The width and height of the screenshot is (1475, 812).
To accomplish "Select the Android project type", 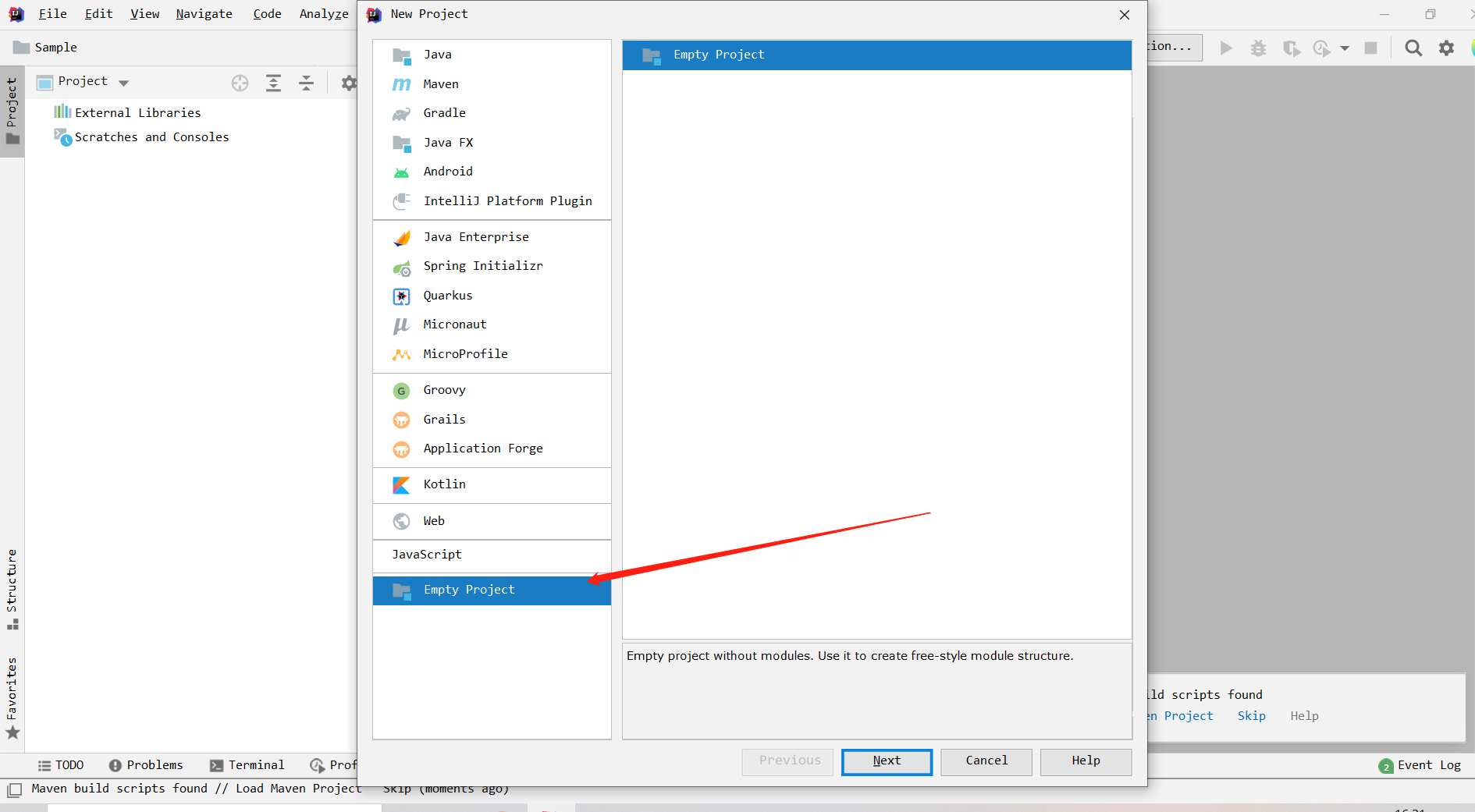I will tap(492, 172).
